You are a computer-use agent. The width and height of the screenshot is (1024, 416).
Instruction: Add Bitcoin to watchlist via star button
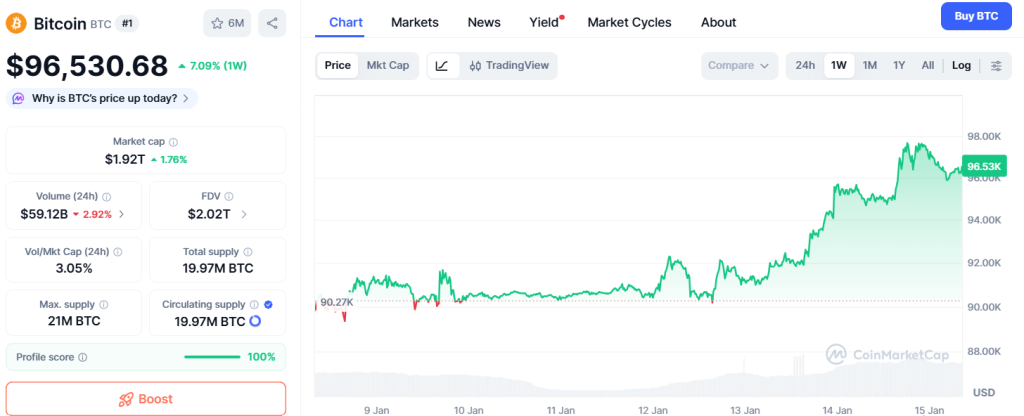click(227, 23)
